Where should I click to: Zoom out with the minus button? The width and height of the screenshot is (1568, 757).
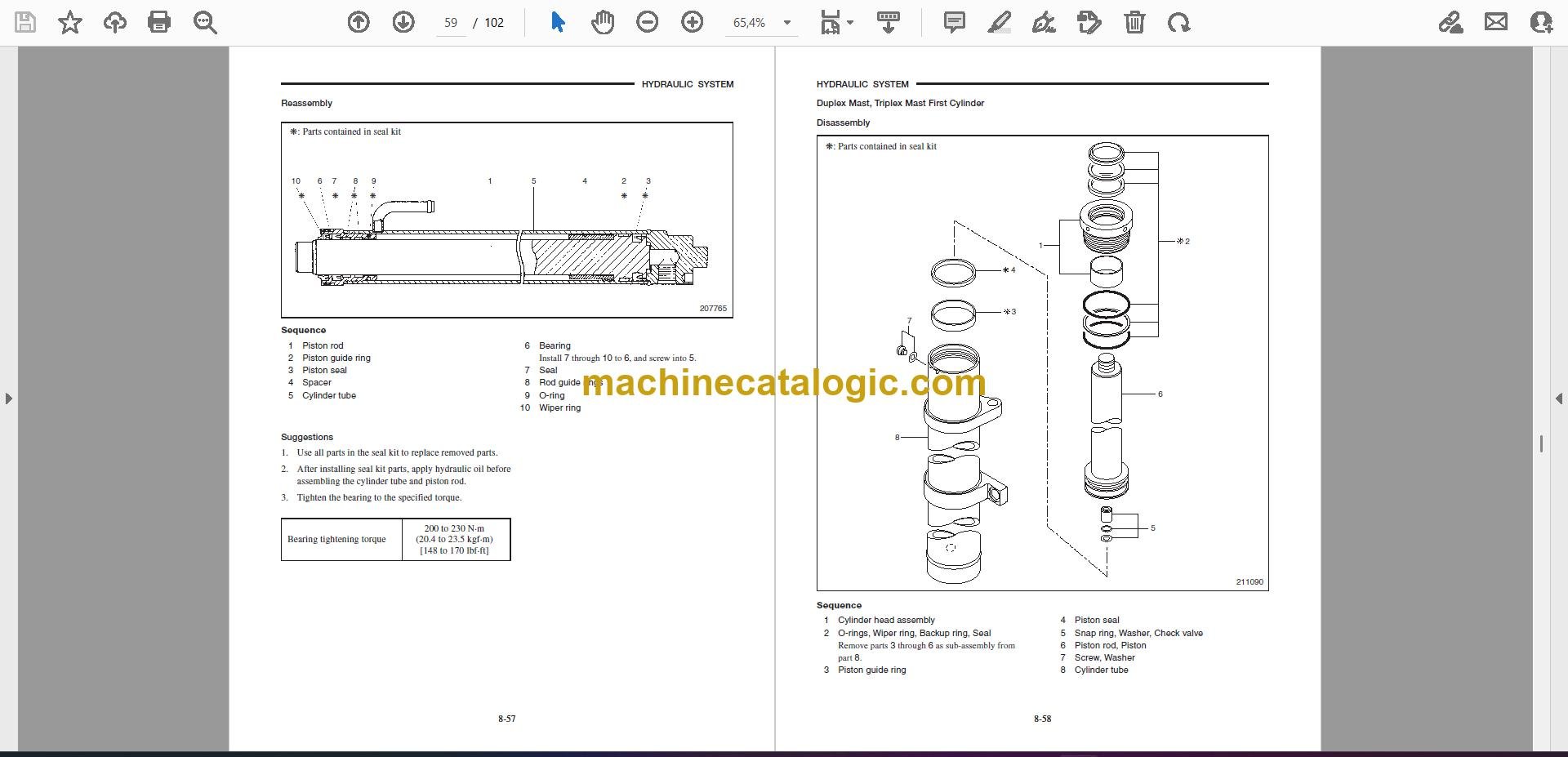tap(648, 22)
